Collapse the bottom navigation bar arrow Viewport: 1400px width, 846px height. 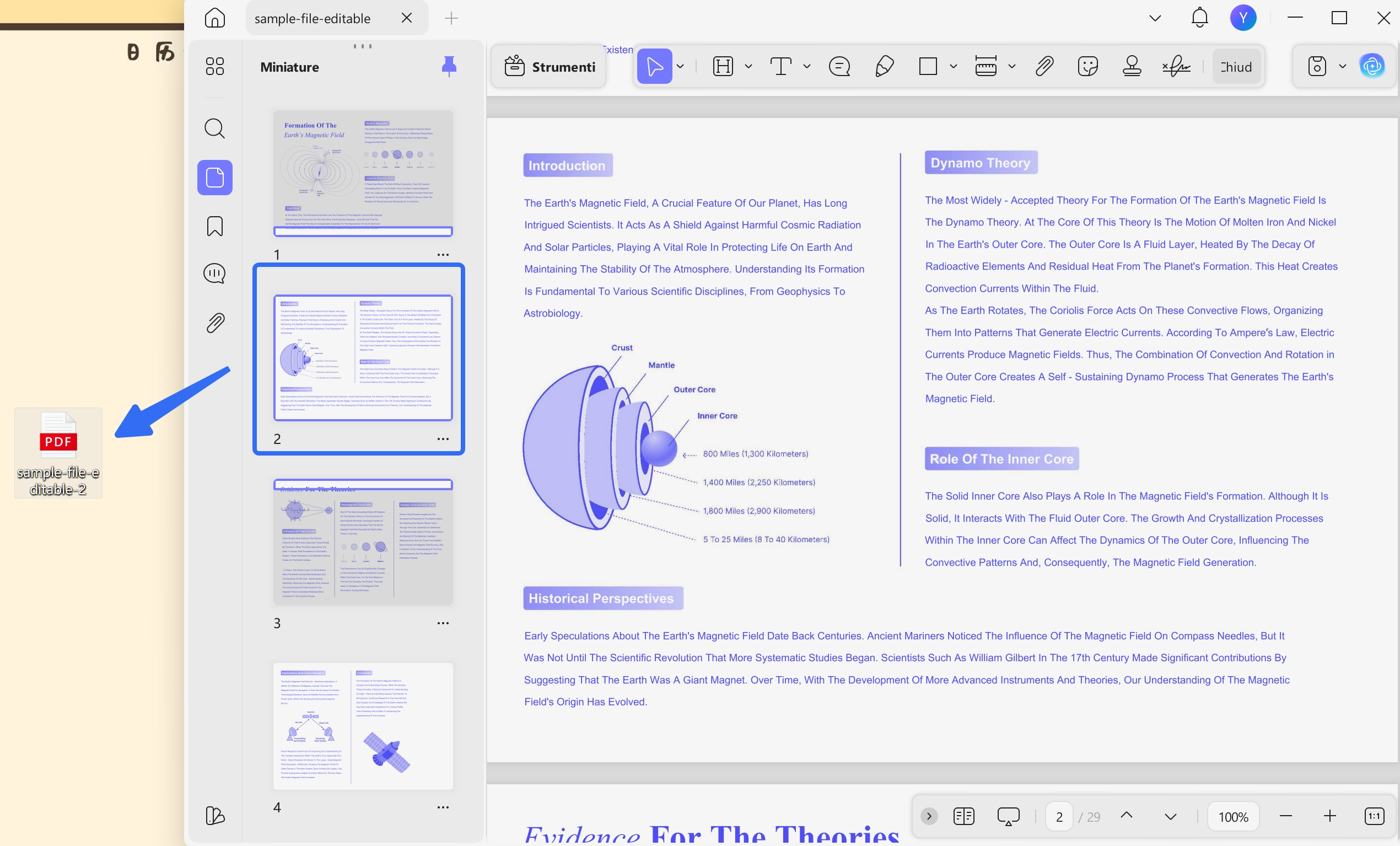929,816
